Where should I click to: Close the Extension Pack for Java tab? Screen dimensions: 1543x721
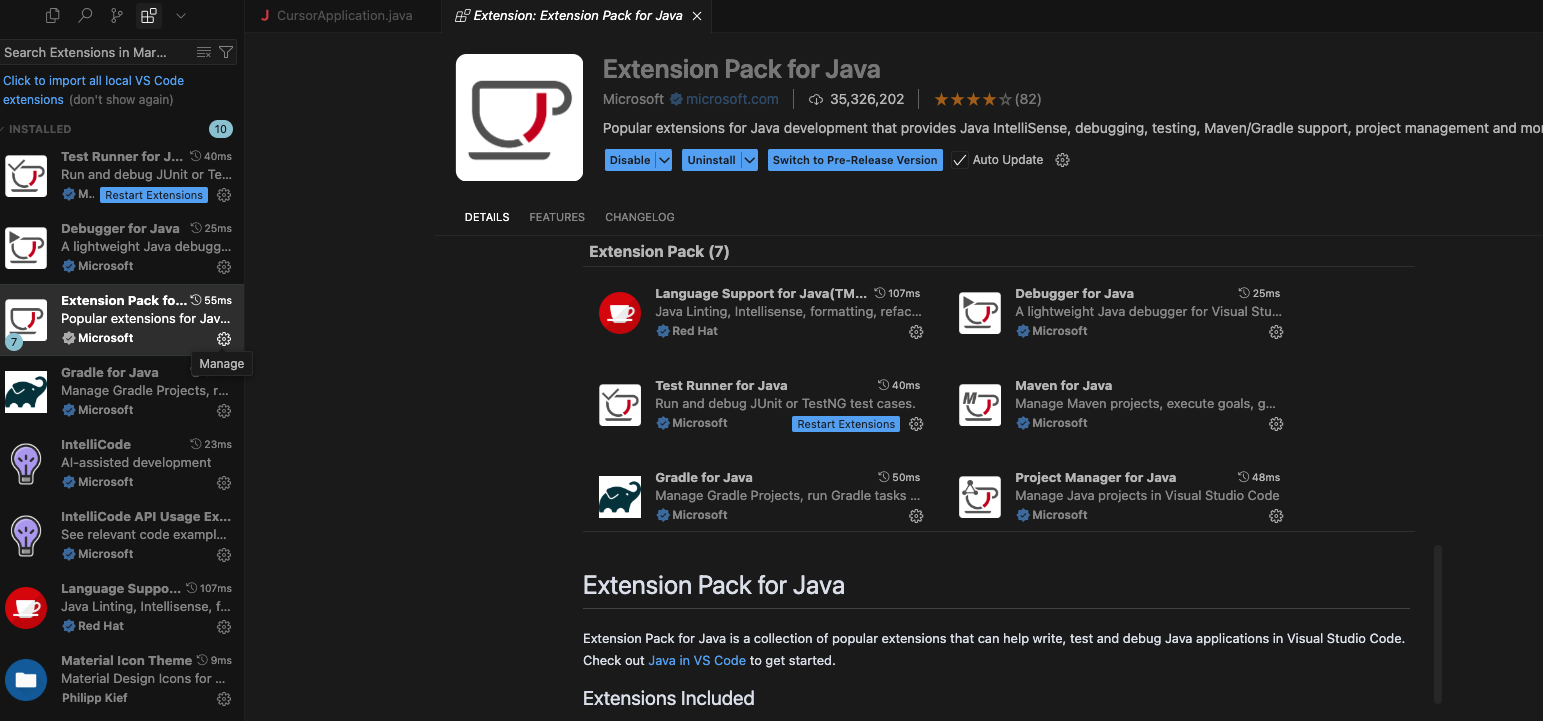(x=697, y=16)
